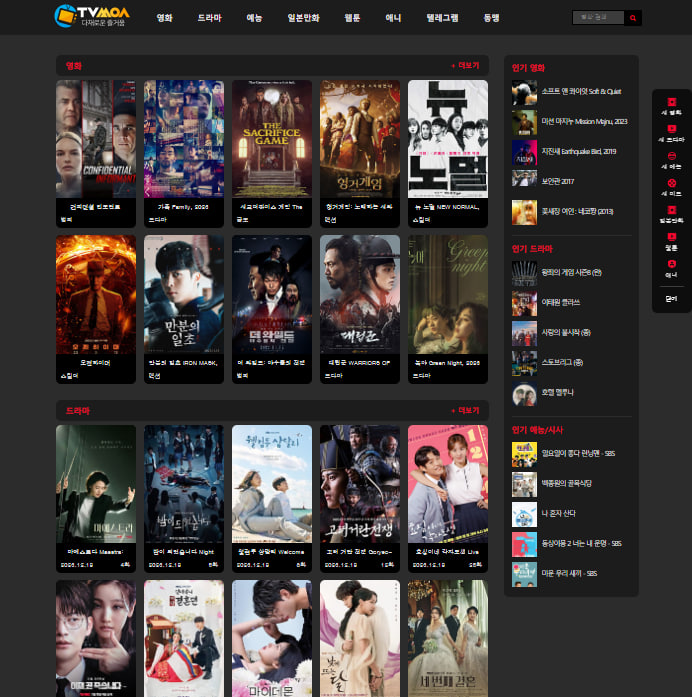Open the 마이데몬 drama poster

(272, 638)
